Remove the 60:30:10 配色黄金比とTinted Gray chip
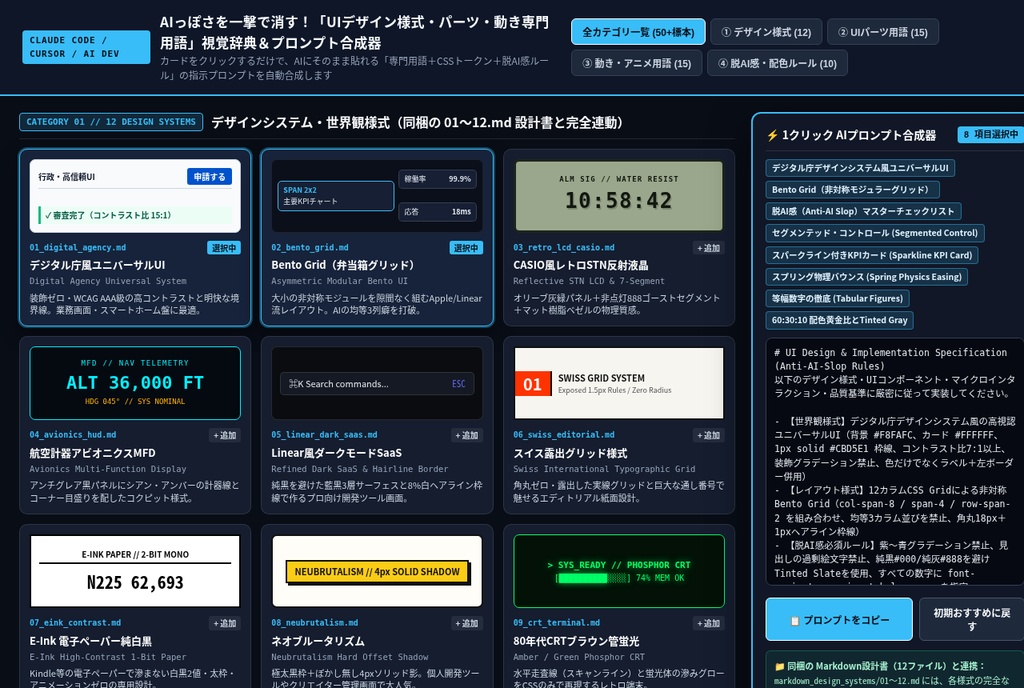Image resolution: width=1024 pixels, height=688 pixels. tap(839, 320)
